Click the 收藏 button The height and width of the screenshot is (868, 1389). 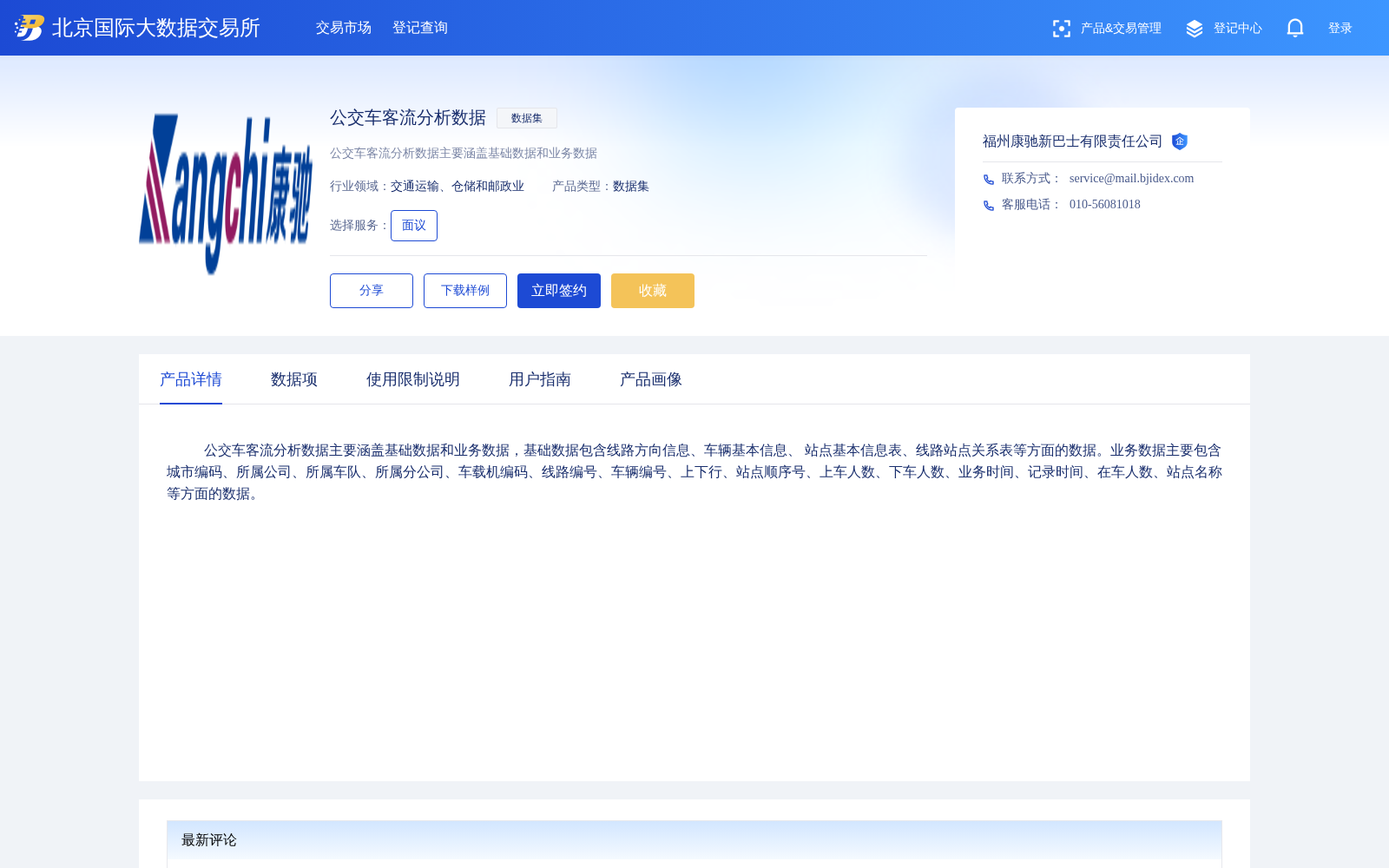(653, 291)
